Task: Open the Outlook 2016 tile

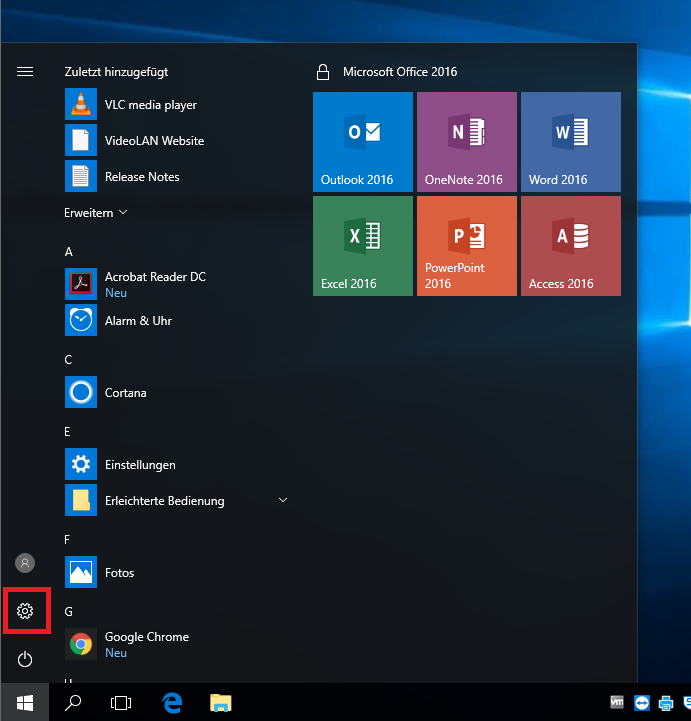Action: [363, 142]
